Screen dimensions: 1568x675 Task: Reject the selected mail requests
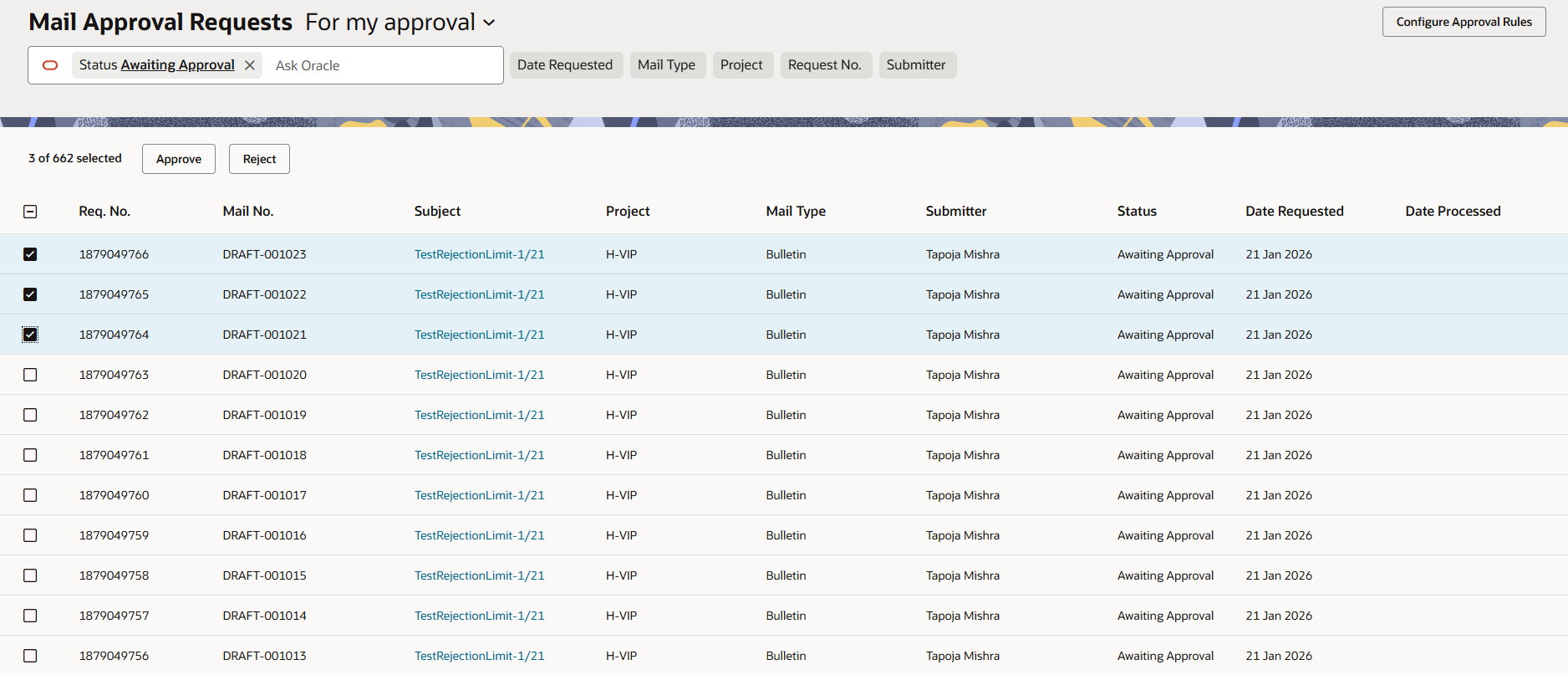[259, 159]
